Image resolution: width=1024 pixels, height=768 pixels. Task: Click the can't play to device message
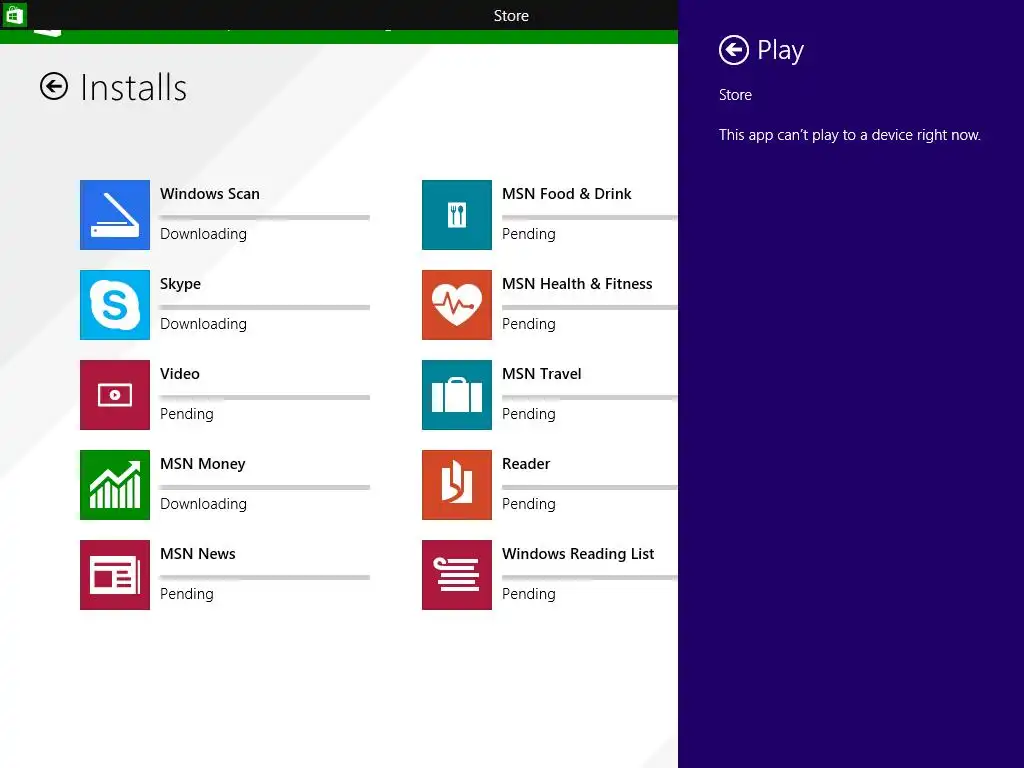pyautogui.click(x=849, y=135)
